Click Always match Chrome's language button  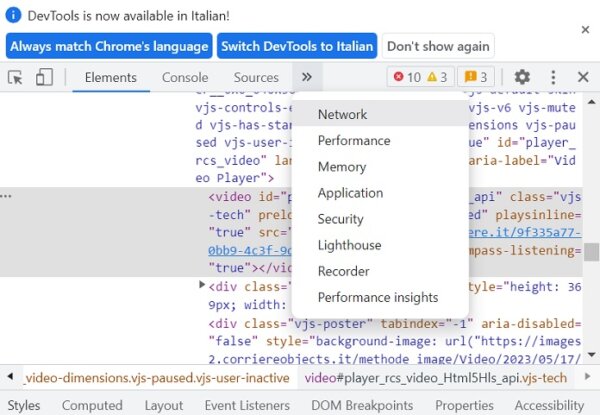point(109,46)
